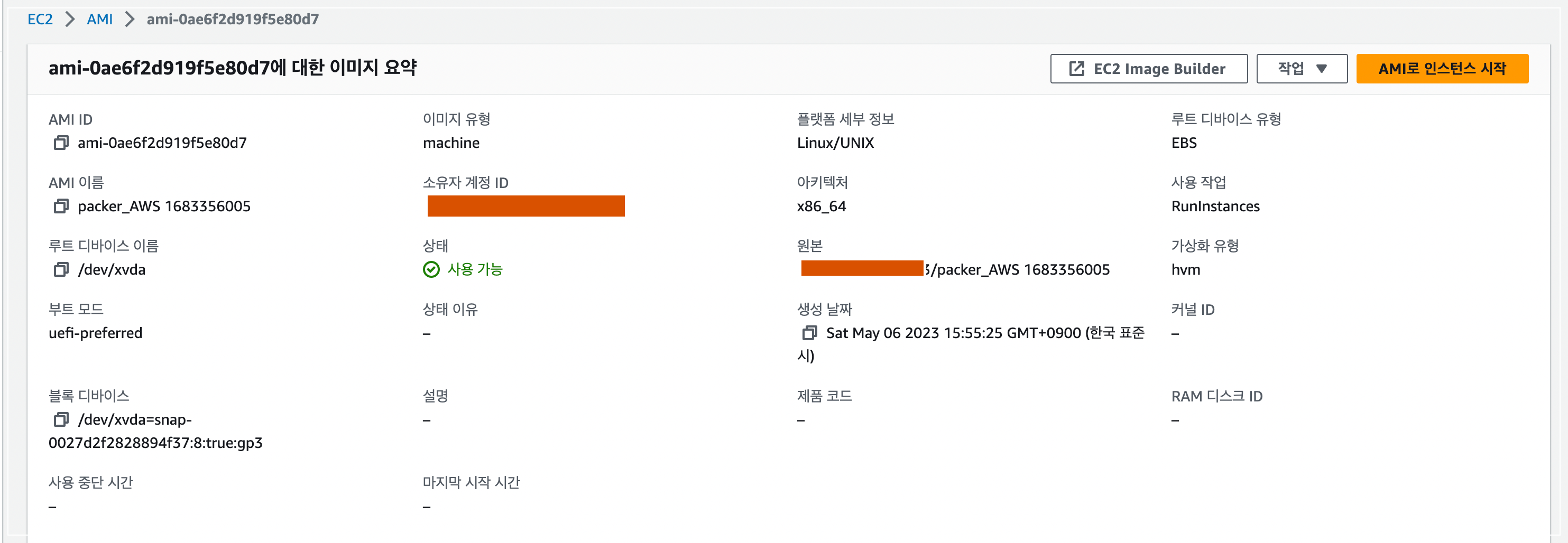The image size is (1568, 543).
Task: Copy the creation date value
Action: click(x=809, y=333)
